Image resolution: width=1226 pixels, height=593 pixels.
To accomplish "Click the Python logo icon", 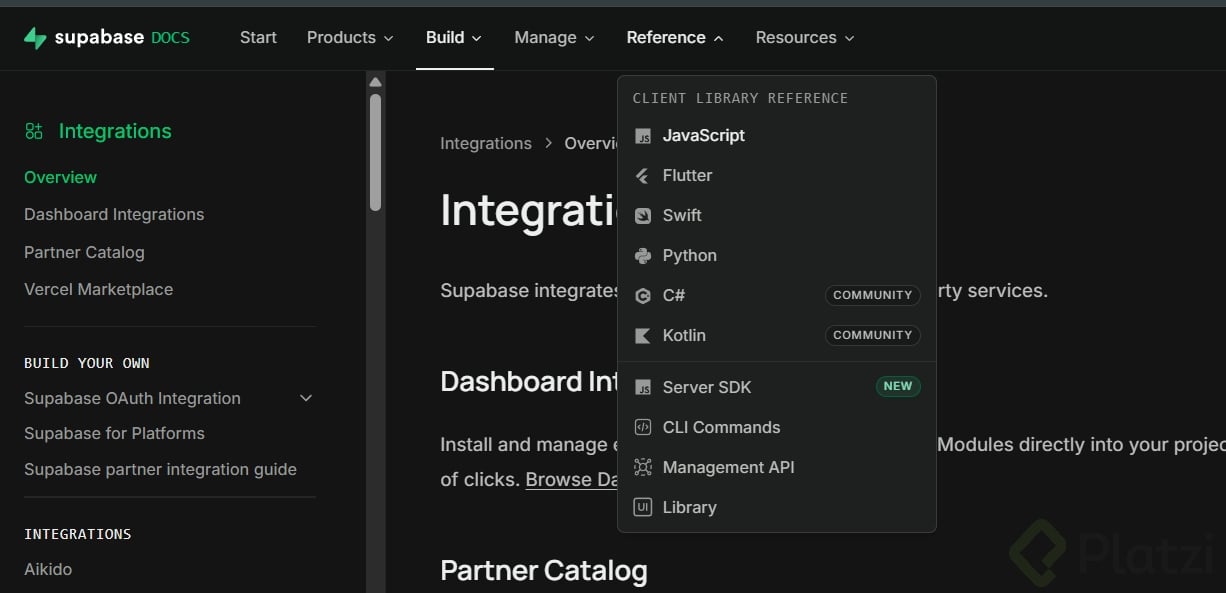I will click(643, 256).
